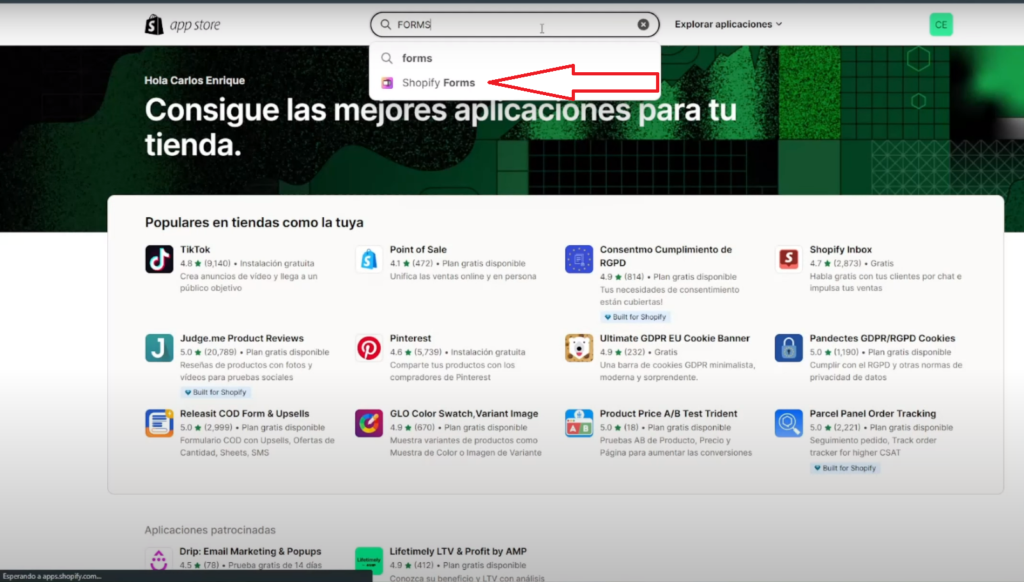The width and height of the screenshot is (1024, 582).
Task: Click the TikTok app title link
Action: pyautogui.click(x=195, y=250)
